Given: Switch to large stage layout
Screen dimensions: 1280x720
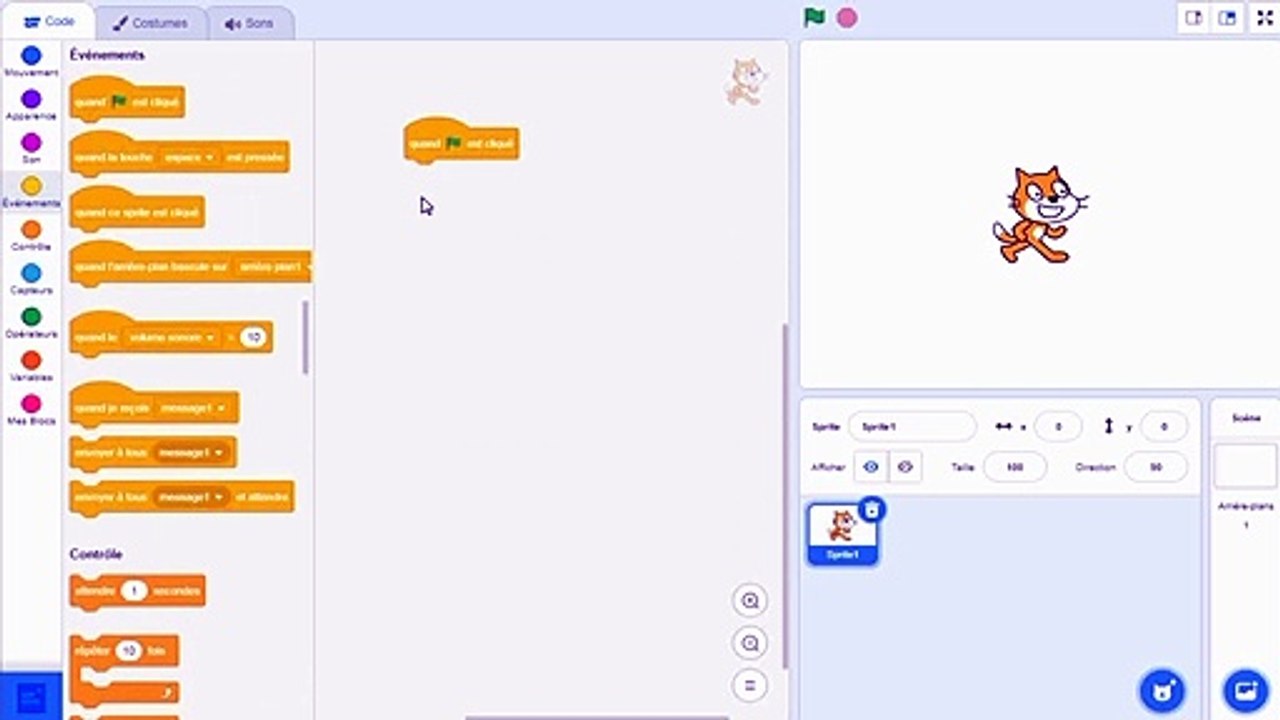Looking at the screenshot, I should click(1226, 18).
